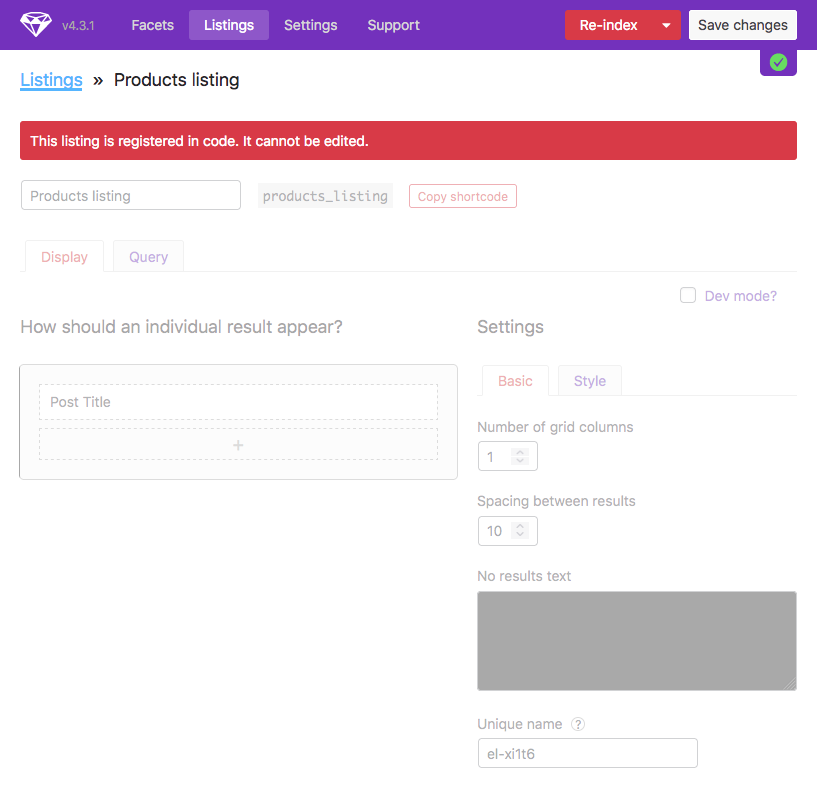Follow the Listings breadcrumb link
Viewport: 817px width, 793px height.
pyautogui.click(x=51, y=80)
